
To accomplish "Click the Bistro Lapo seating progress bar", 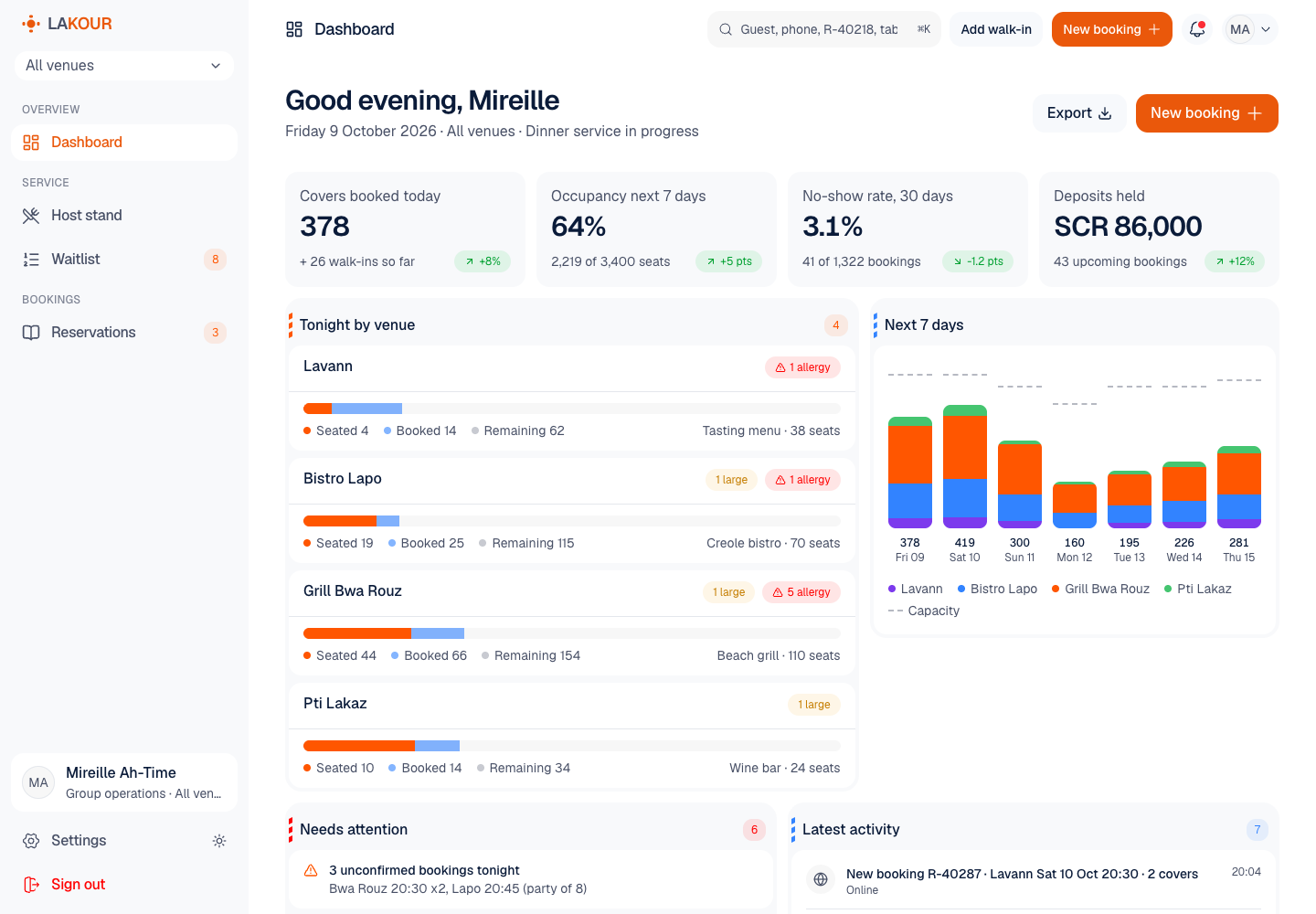I will [572, 521].
